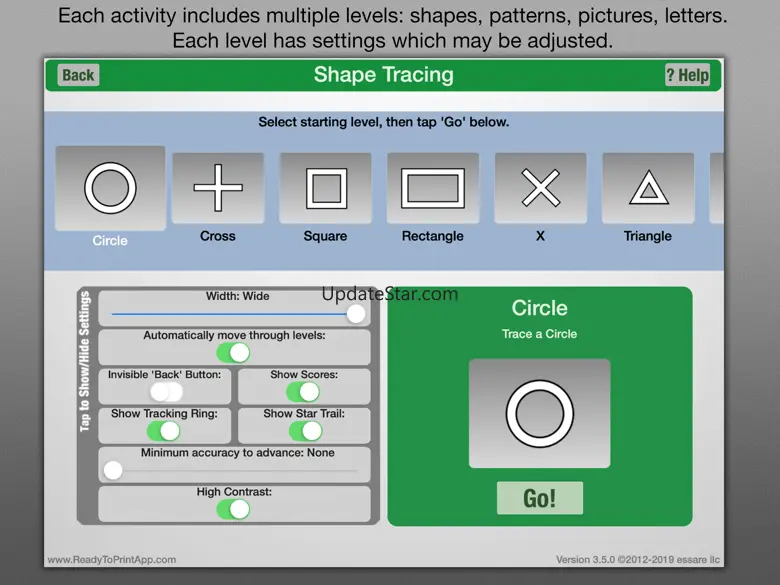Turn off Show Scores switch
Image resolution: width=780 pixels, height=585 pixels.
[x=303, y=392]
